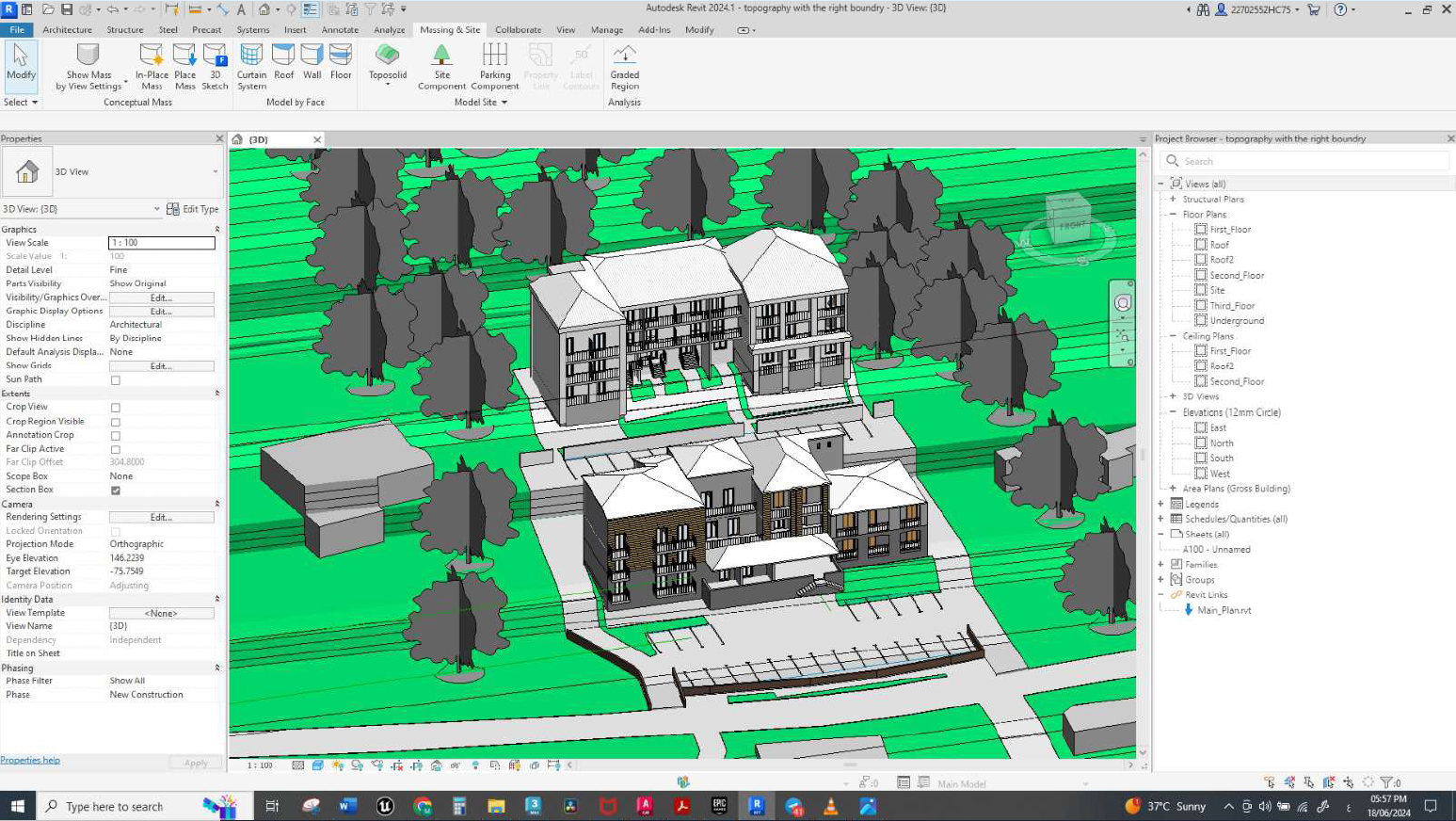Expand the Families tree node
Image resolution: width=1456 pixels, height=821 pixels.
pos(1161,564)
